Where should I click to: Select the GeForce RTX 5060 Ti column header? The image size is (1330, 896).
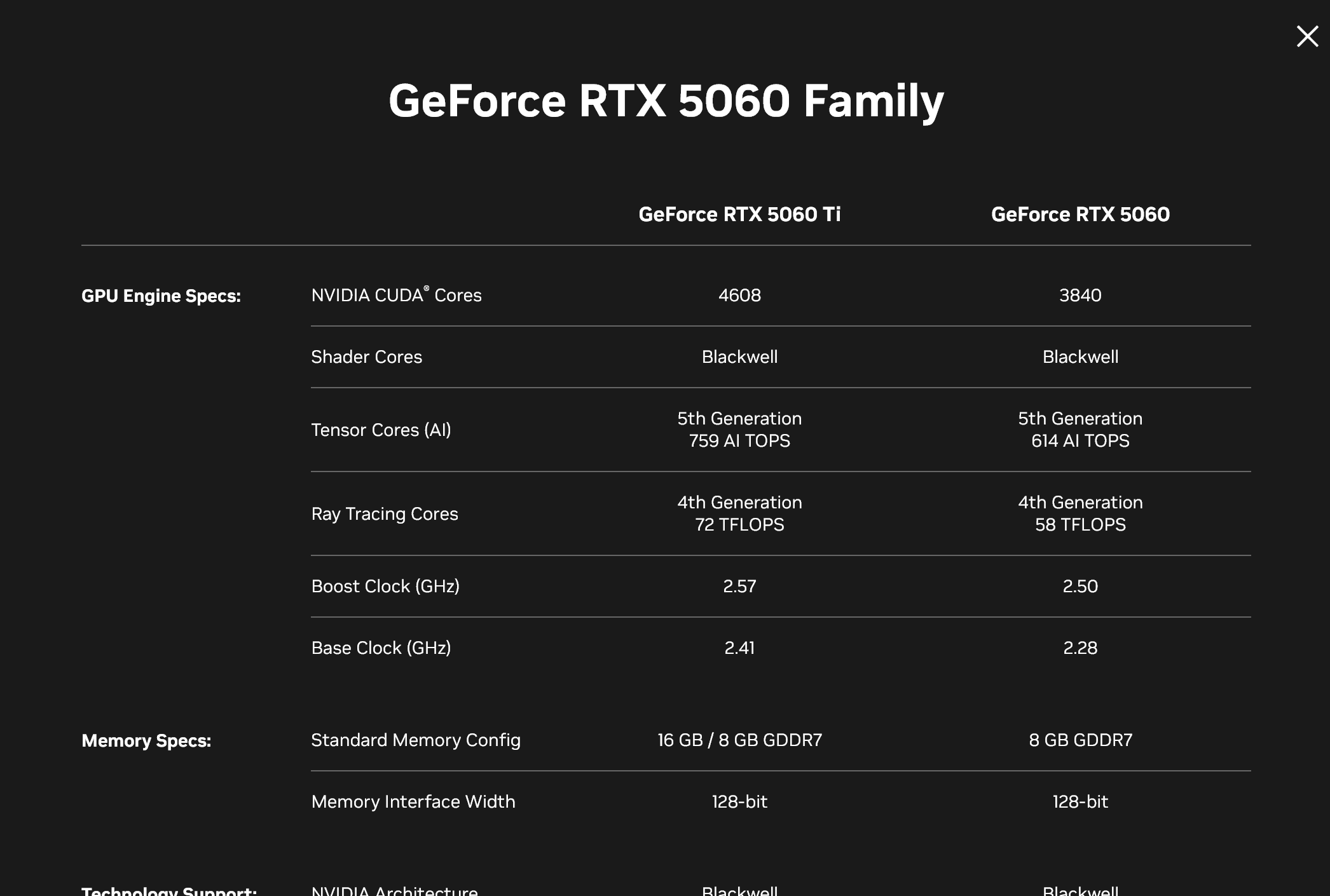pyautogui.click(x=739, y=214)
